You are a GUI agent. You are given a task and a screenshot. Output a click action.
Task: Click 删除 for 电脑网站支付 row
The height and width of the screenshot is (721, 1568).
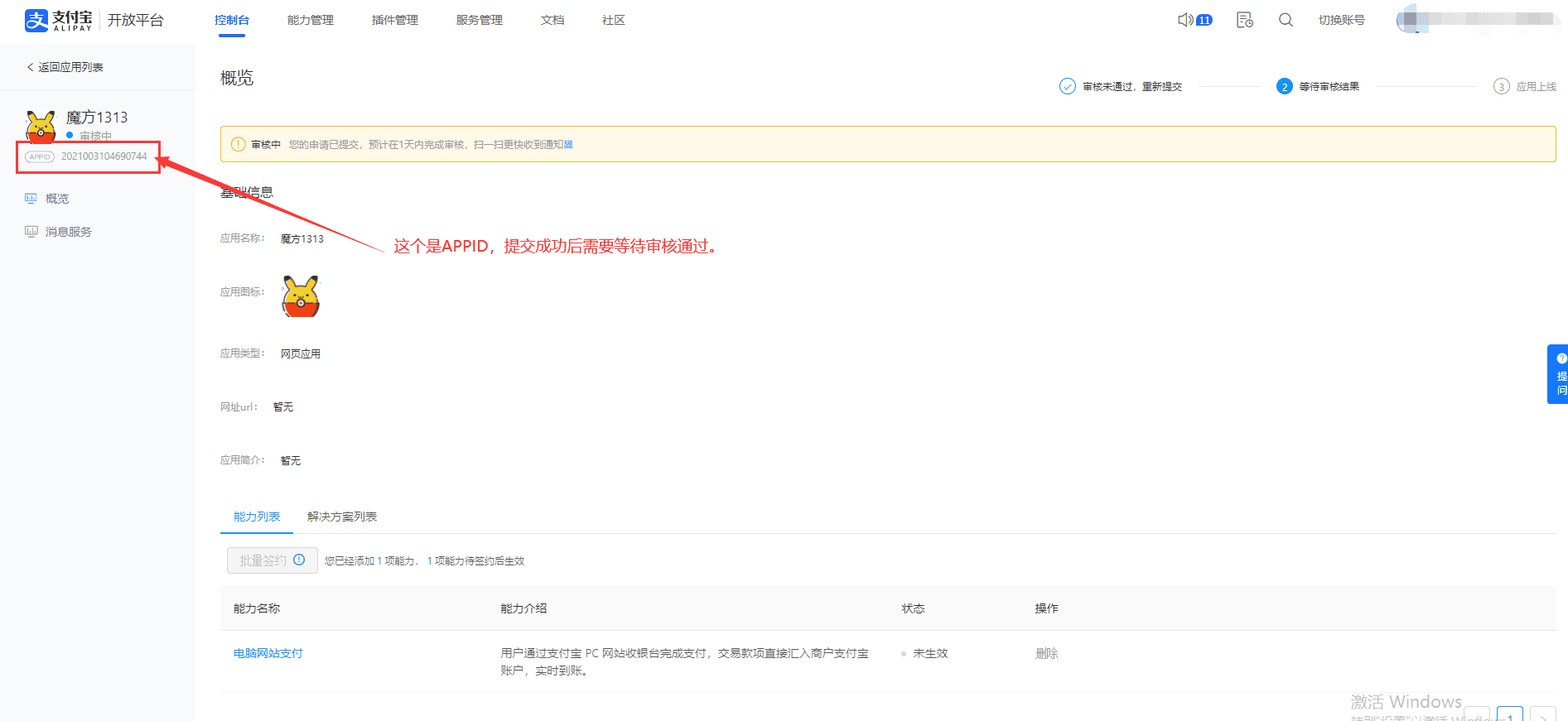point(1047,653)
